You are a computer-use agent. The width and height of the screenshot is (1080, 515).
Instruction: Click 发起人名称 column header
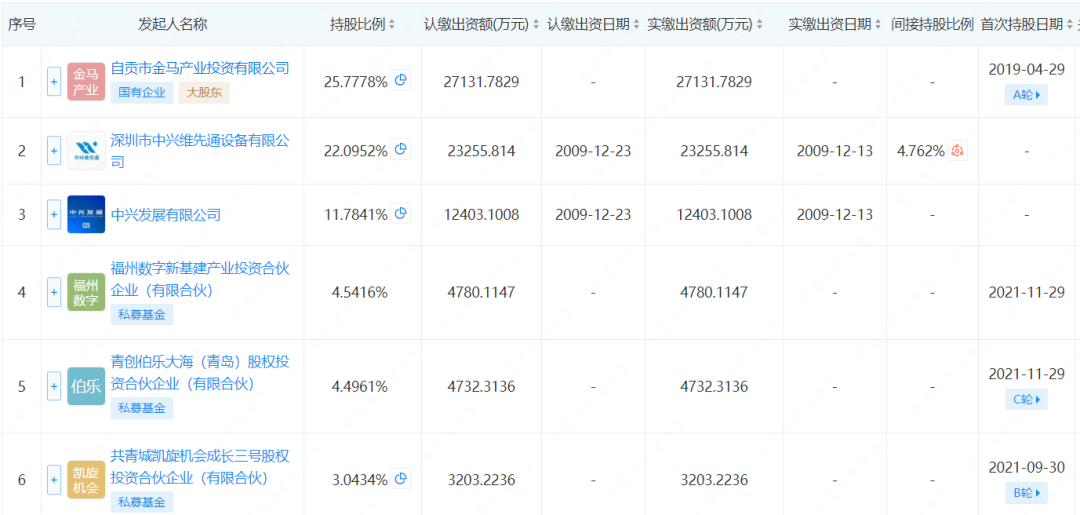173,24
